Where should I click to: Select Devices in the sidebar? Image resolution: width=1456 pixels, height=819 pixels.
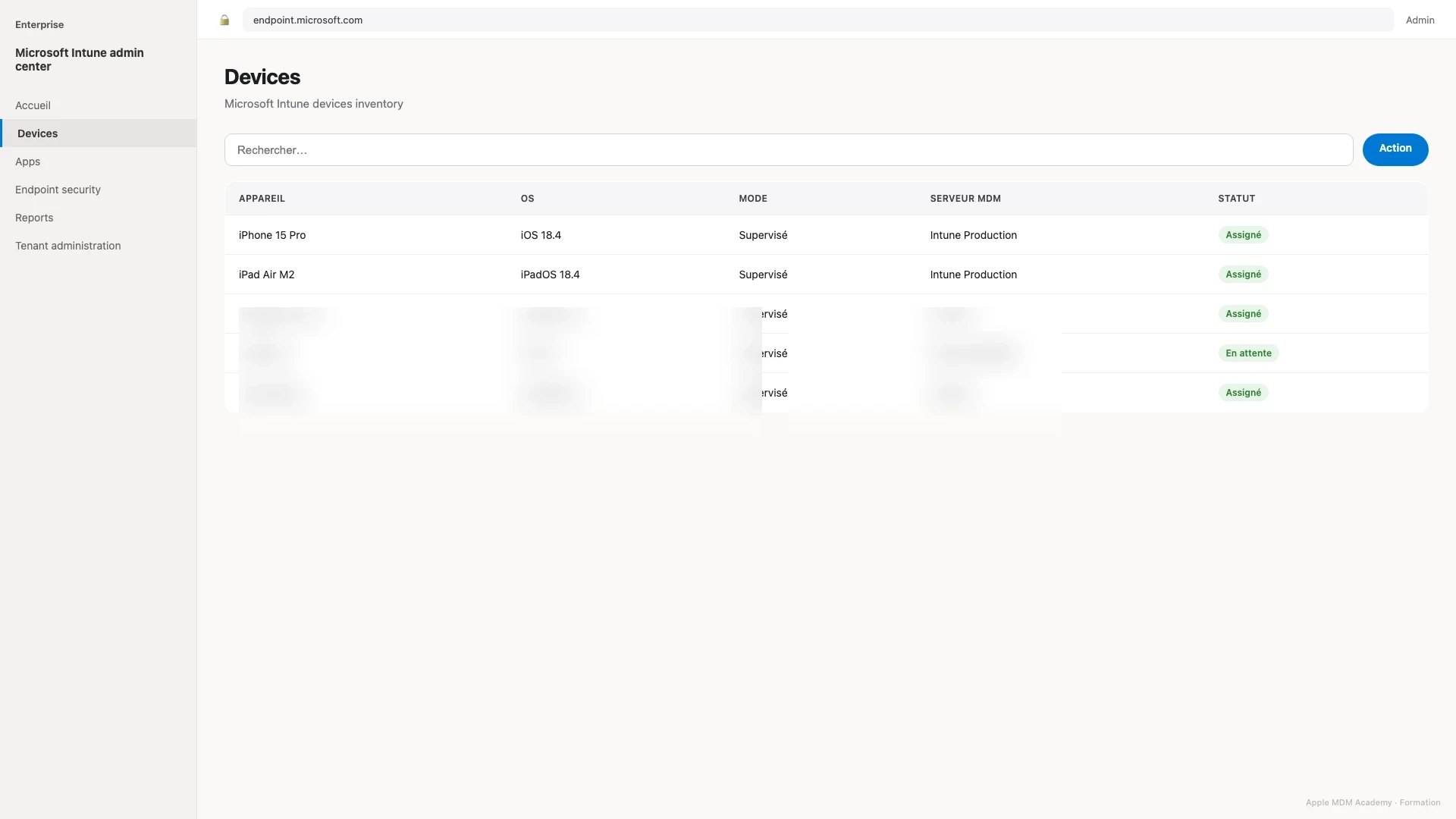click(99, 133)
